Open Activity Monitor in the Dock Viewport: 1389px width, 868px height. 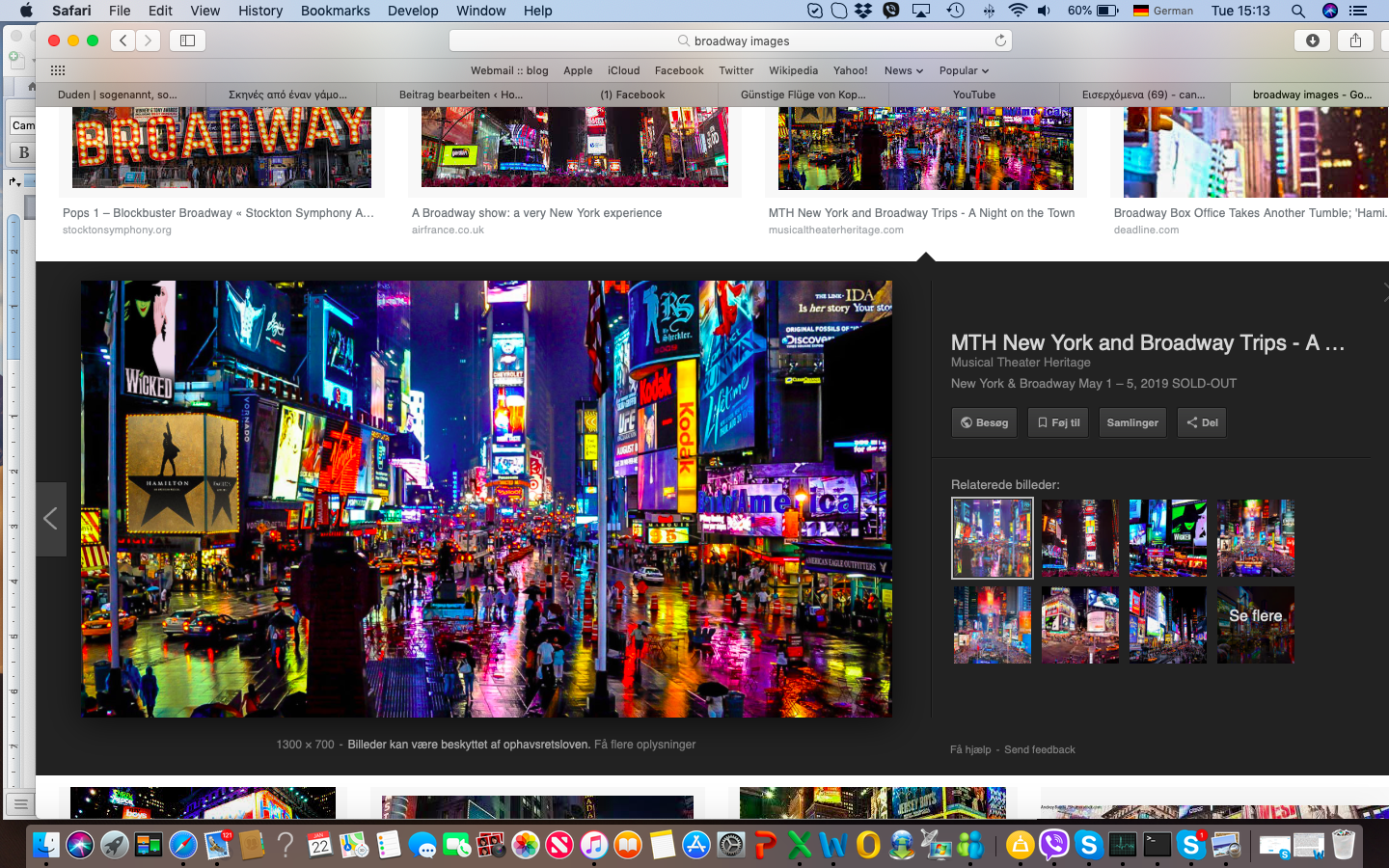tap(1123, 846)
